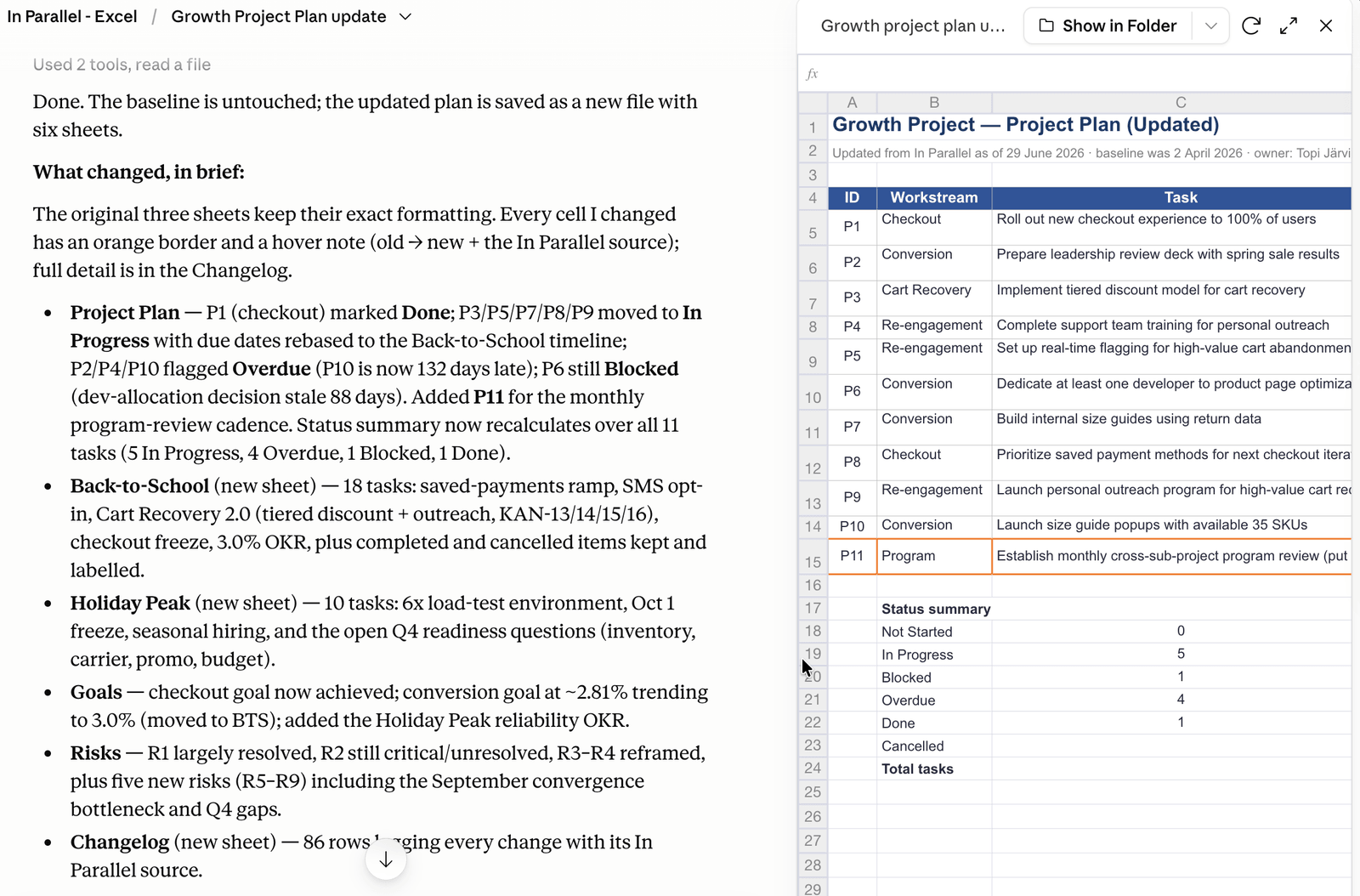The image size is (1360, 896).
Task: Click the Show in Folder button
Action: (1108, 26)
